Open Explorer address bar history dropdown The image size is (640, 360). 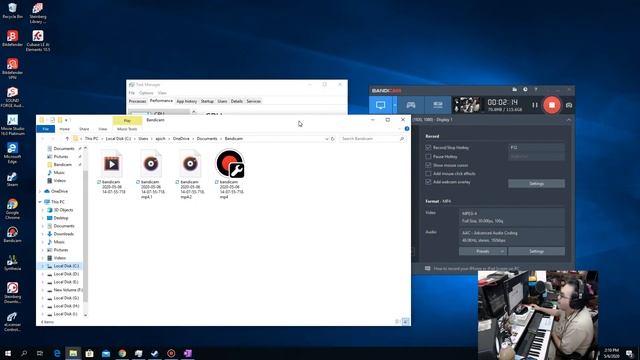click(x=327, y=139)
